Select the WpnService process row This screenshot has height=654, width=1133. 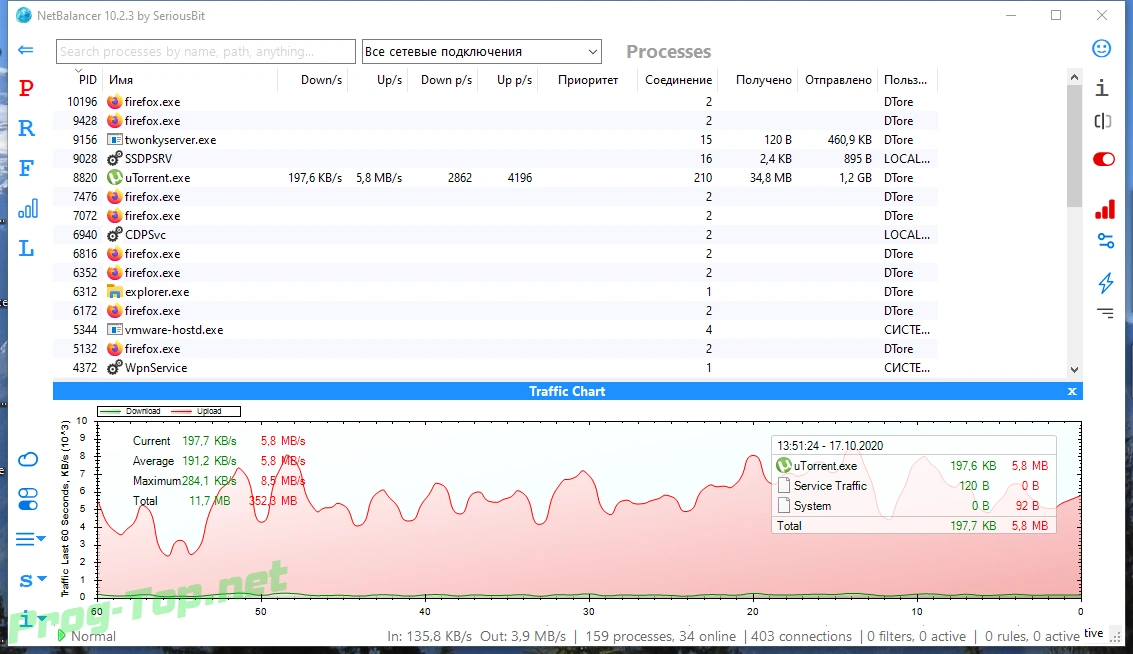(x=496, y=368)
